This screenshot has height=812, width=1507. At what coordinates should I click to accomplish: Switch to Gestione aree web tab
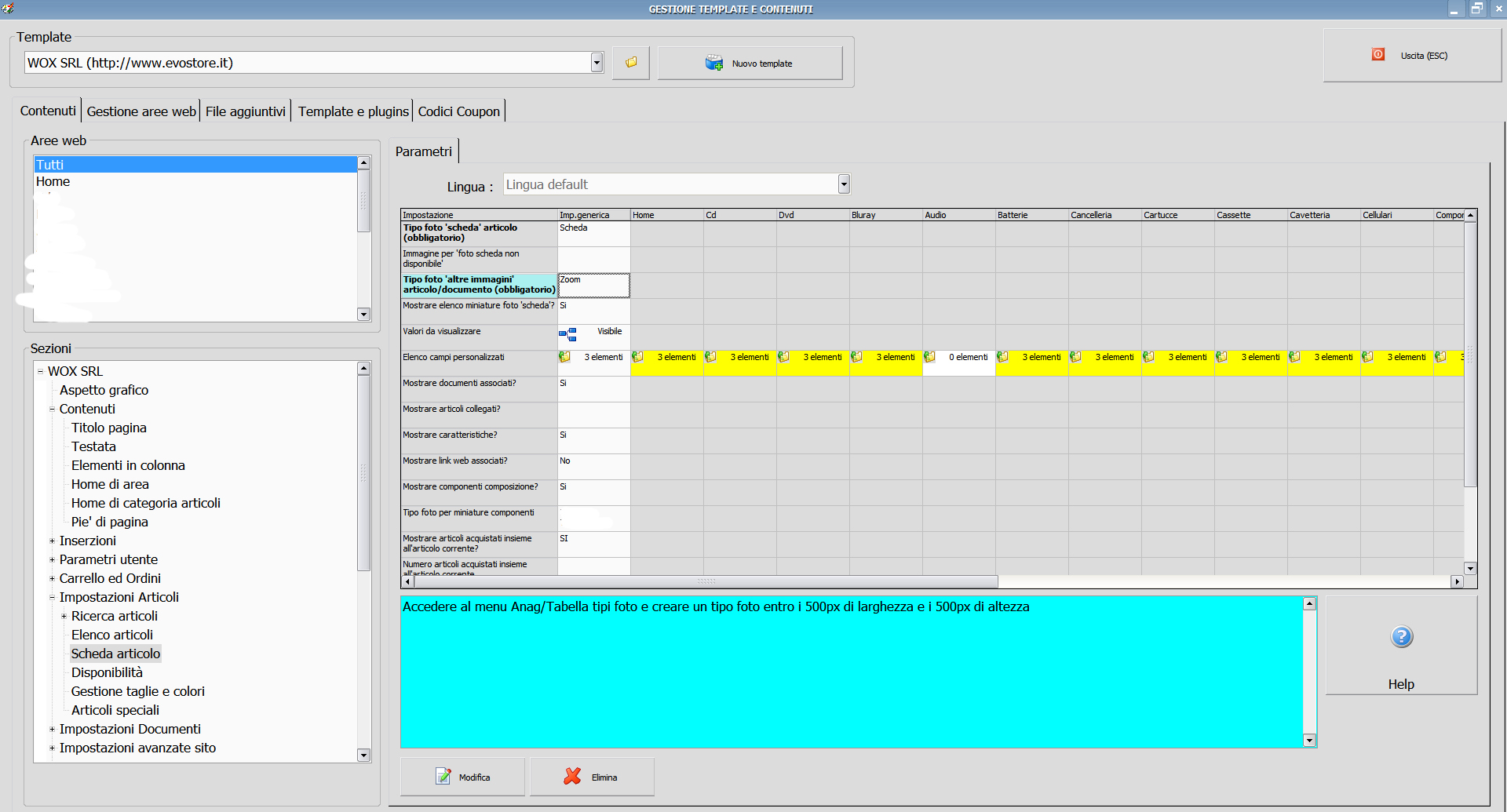tap(141, 111)
